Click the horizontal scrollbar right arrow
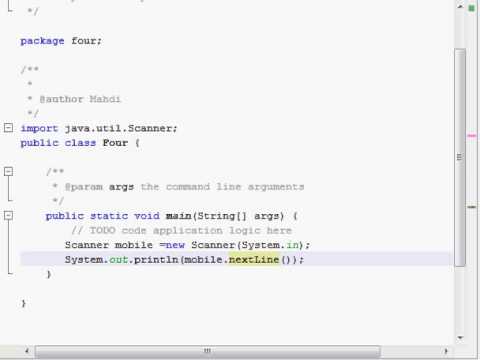 click(446, 351)
